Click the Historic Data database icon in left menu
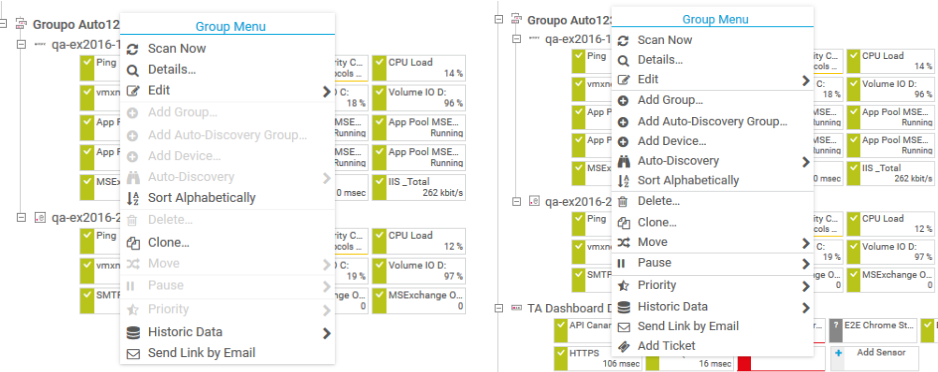 click(133, 332)
